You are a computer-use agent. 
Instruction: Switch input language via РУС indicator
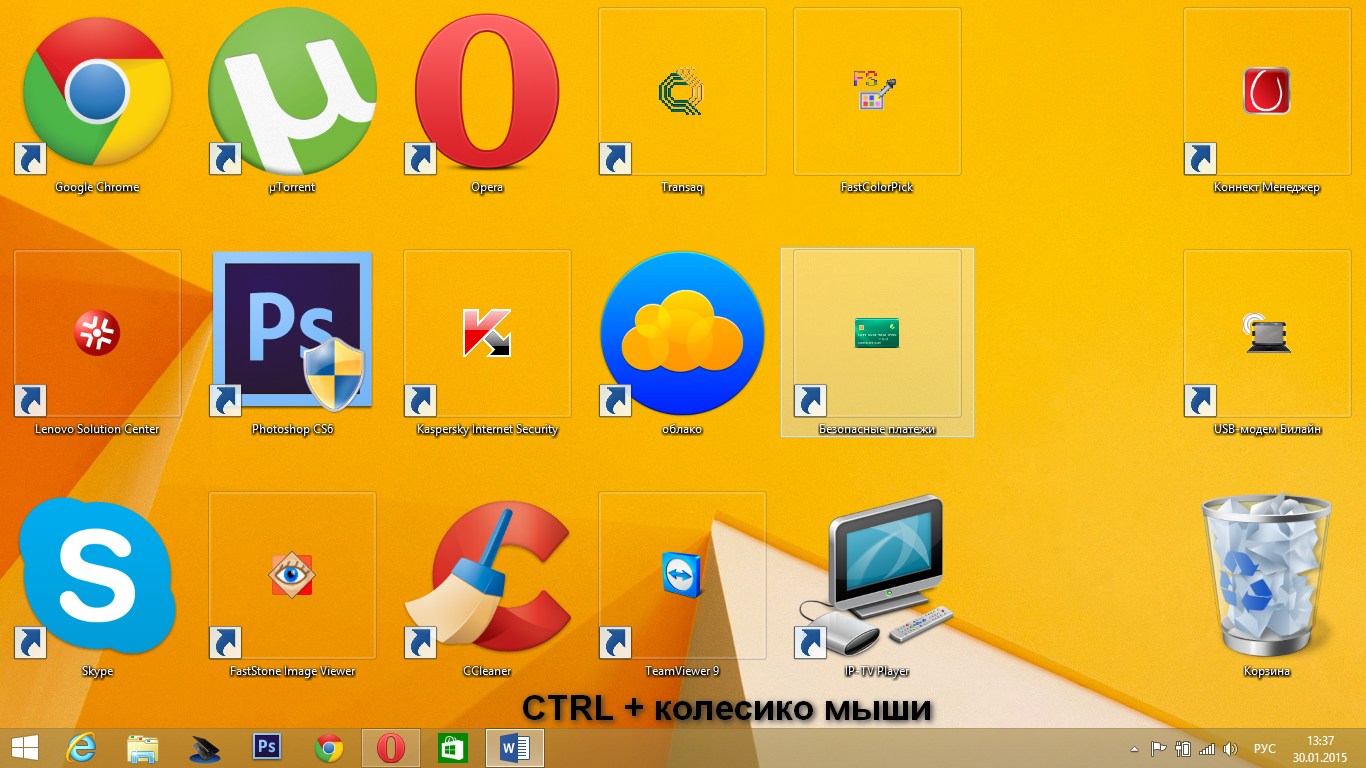[x=1265, y=749]
